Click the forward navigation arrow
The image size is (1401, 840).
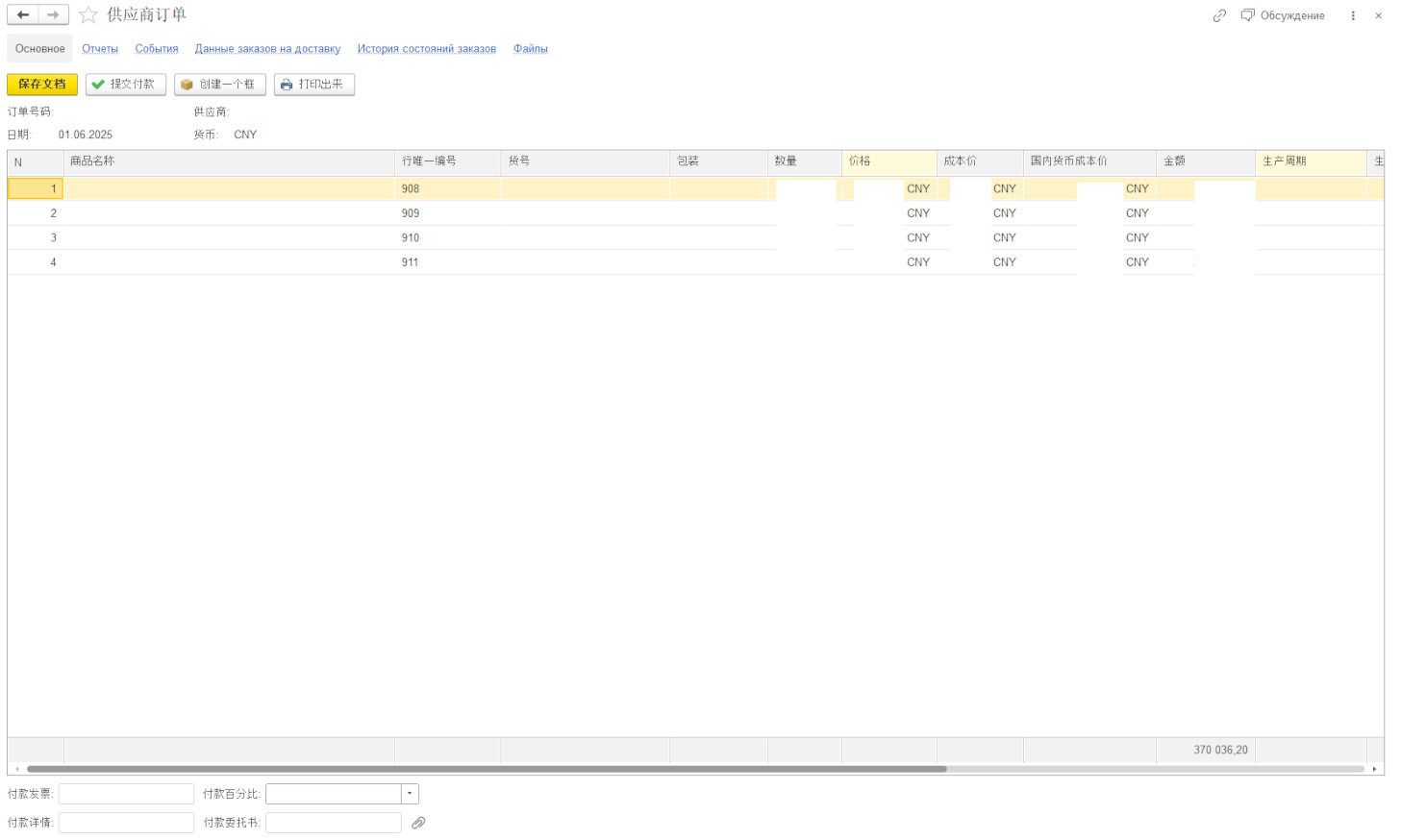tap(54, 15)
